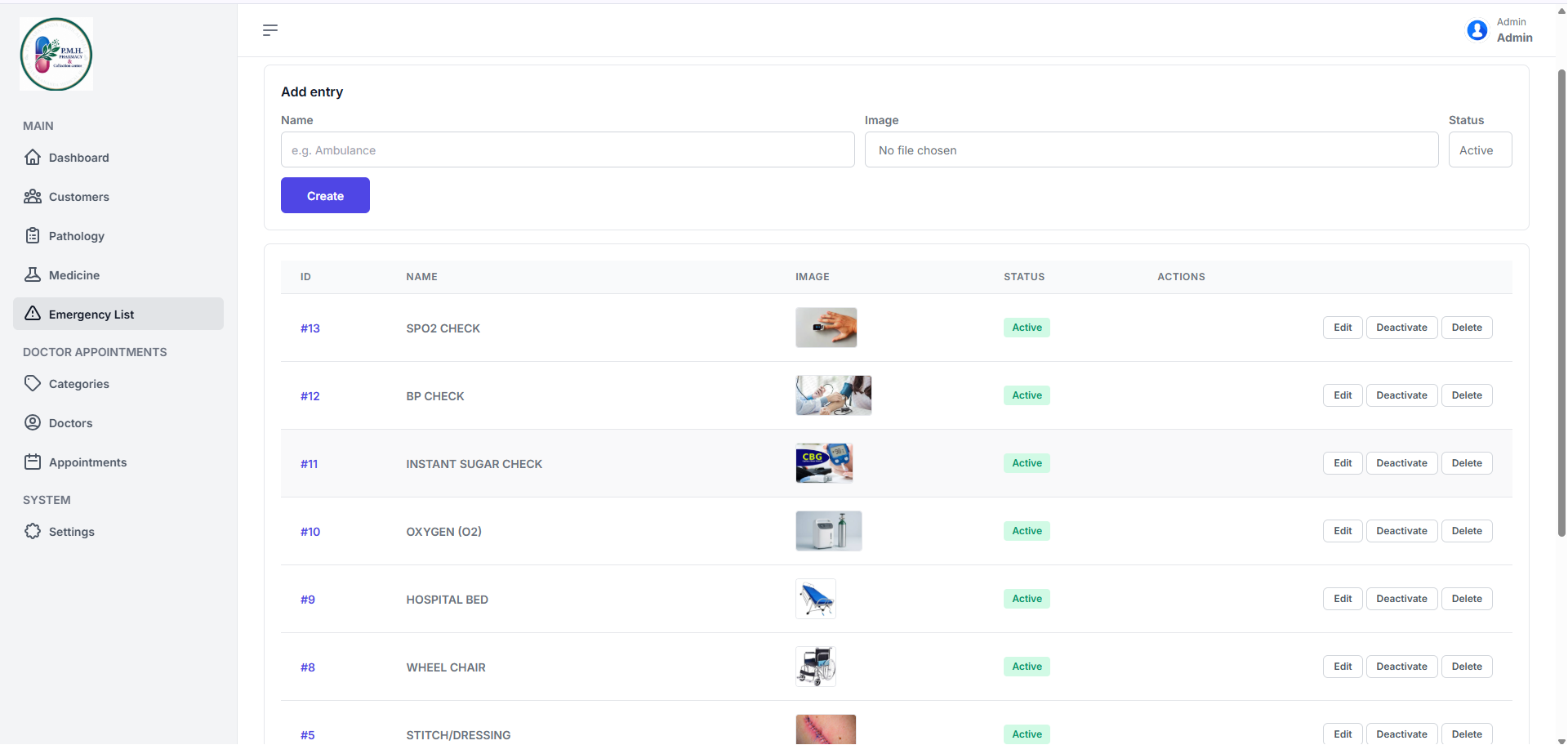Delete the HOSPITAL BED entry
1568x745 pixels.
(x=1467, y=599)
